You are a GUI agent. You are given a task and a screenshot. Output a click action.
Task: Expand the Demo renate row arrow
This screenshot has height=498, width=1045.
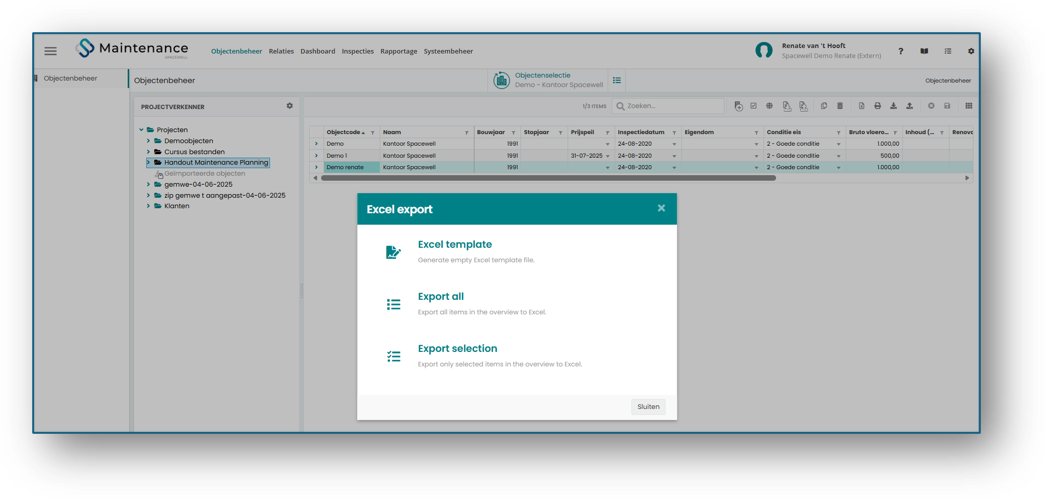(x=317, y=167)
